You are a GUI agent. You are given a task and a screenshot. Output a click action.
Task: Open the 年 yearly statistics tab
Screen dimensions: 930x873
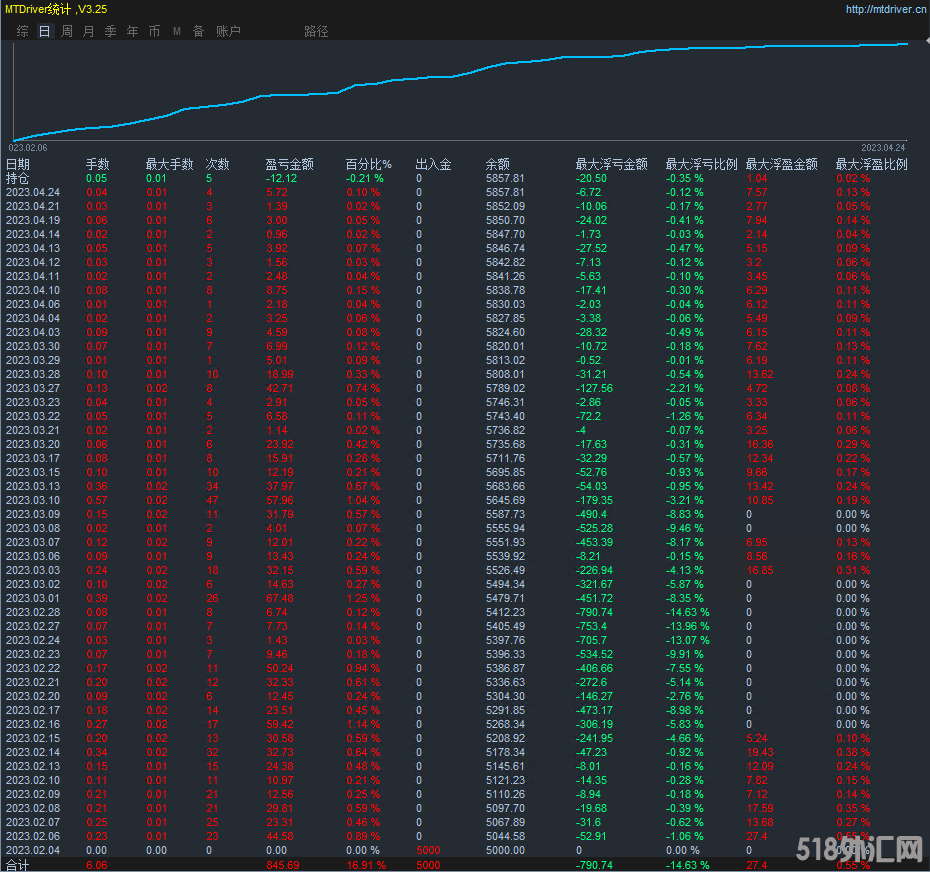click(x=132, y=31)
